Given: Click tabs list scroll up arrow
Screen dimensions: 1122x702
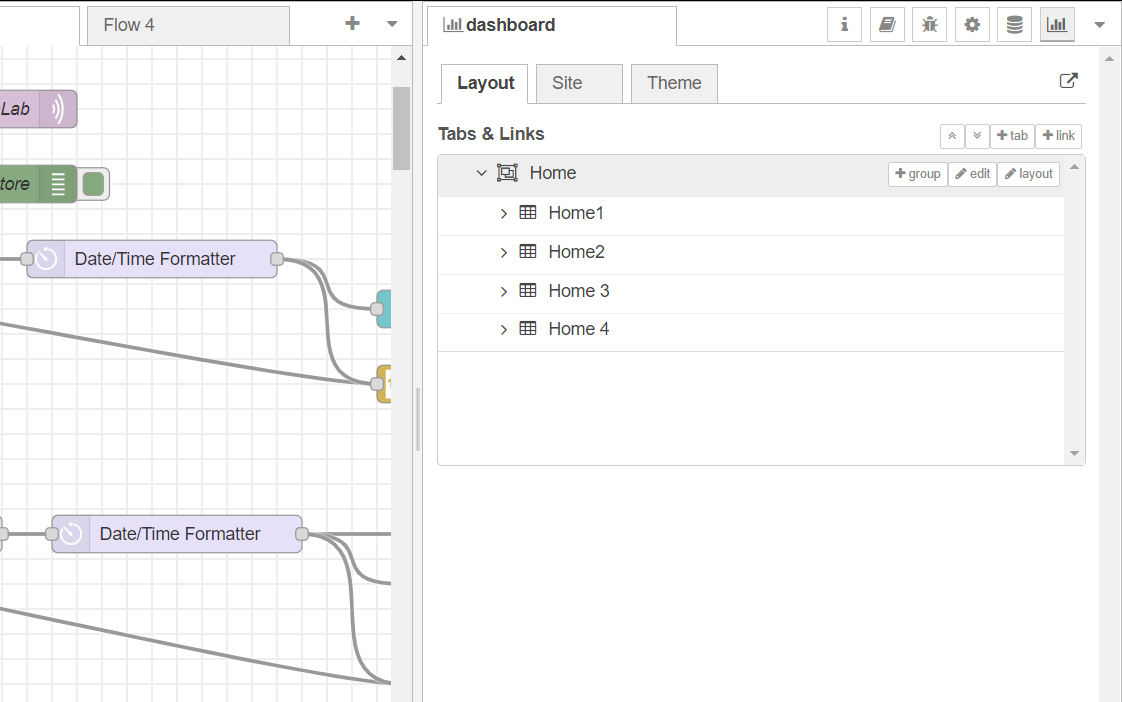Looking at the screenshot, I should coord(1074,167).
